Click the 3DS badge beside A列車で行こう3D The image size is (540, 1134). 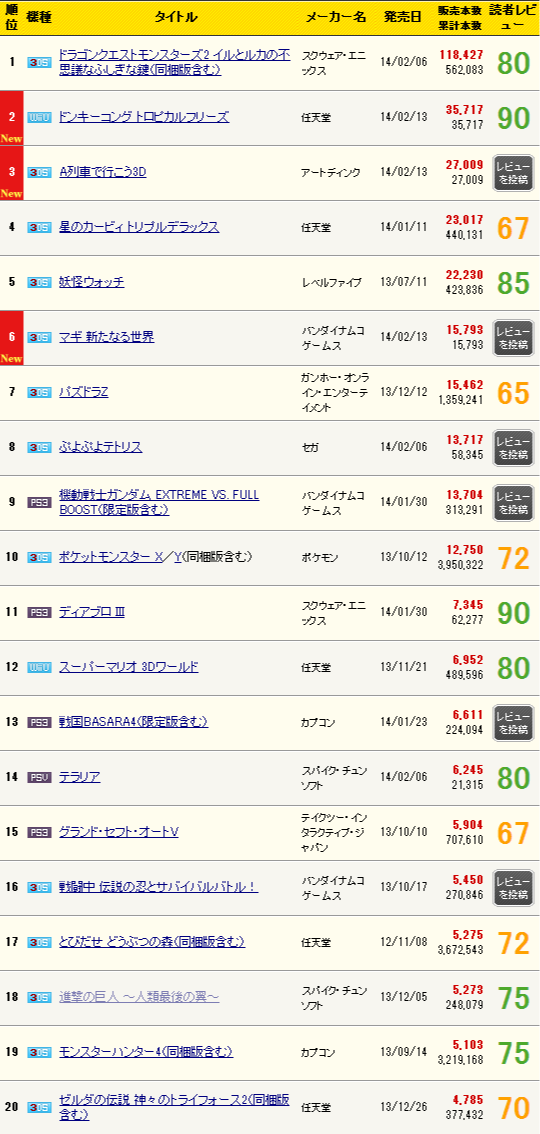pyautogui.click(x=39, y=172)
